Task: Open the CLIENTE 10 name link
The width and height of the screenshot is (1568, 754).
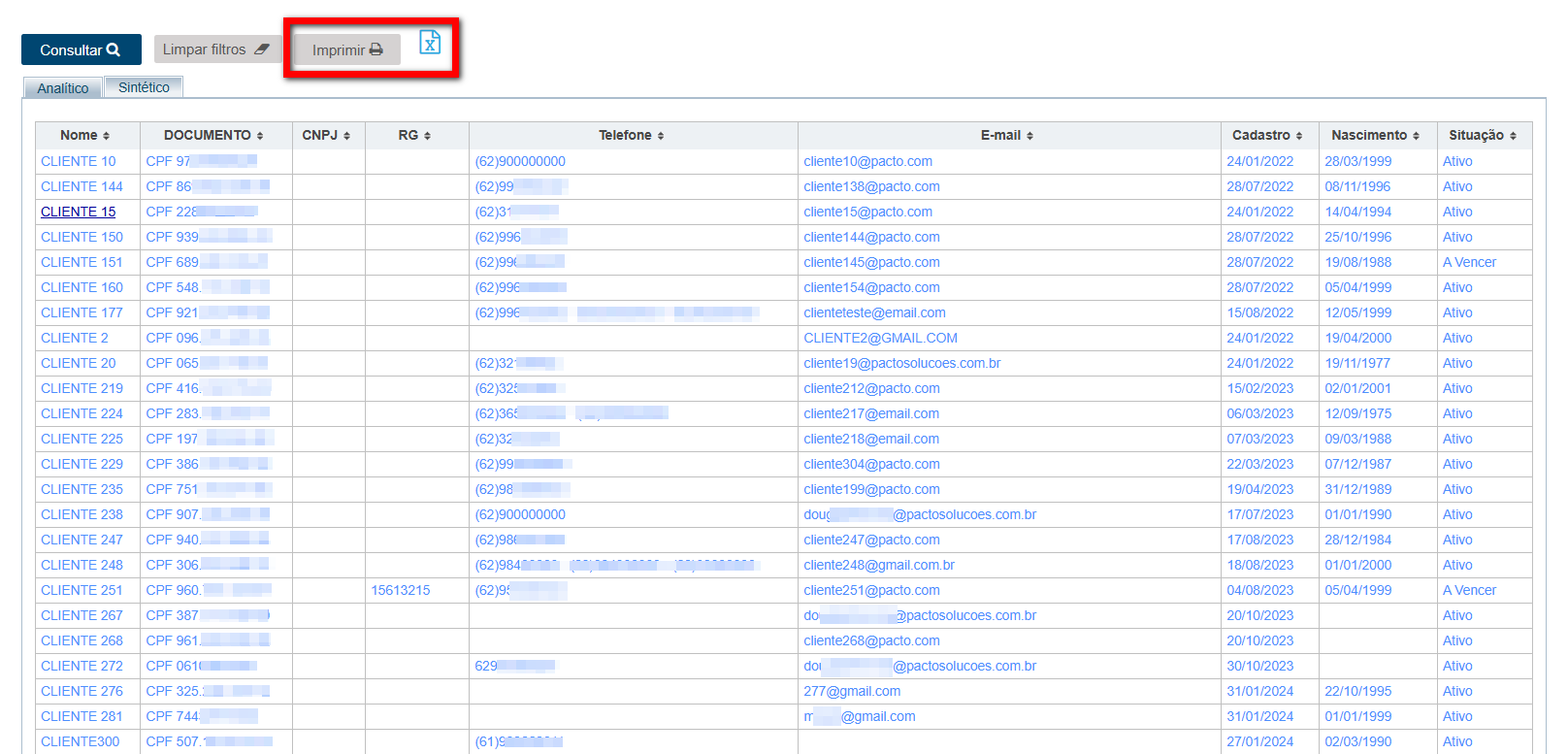Action: [79, 161]
